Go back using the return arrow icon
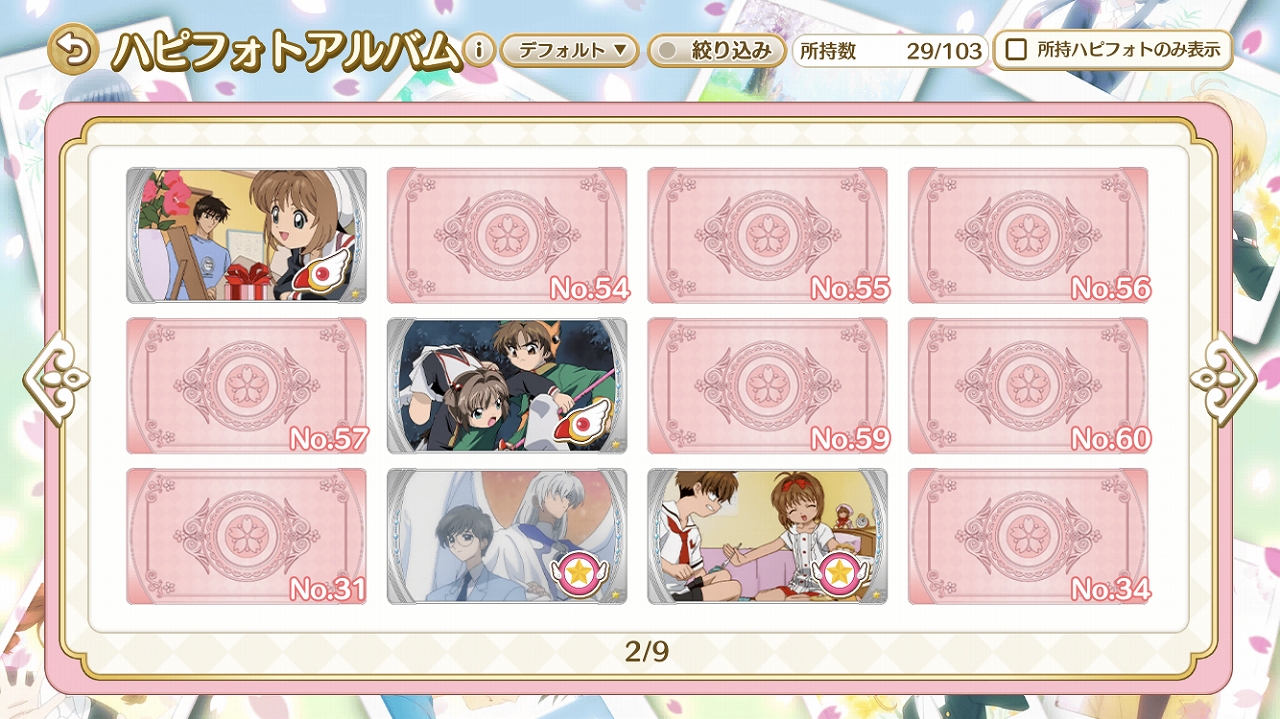1280x719 pixels. (73, 49)
